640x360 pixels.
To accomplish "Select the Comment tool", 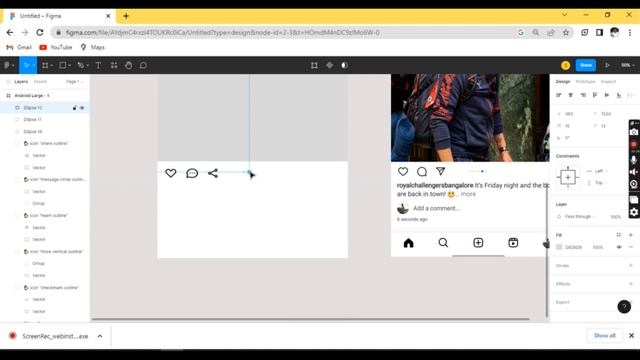I will point(143,65).
